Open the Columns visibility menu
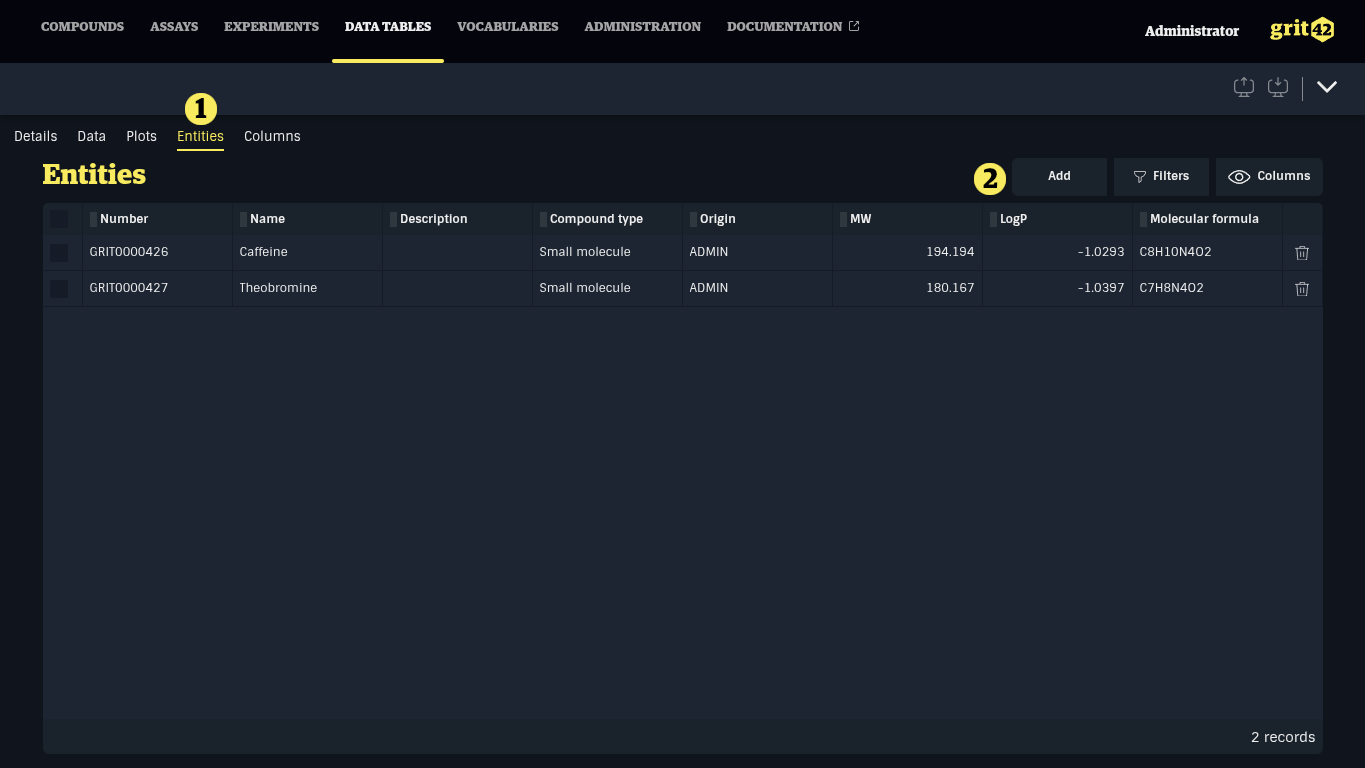Screen dimensions: 1365x768 point(1268,176)
